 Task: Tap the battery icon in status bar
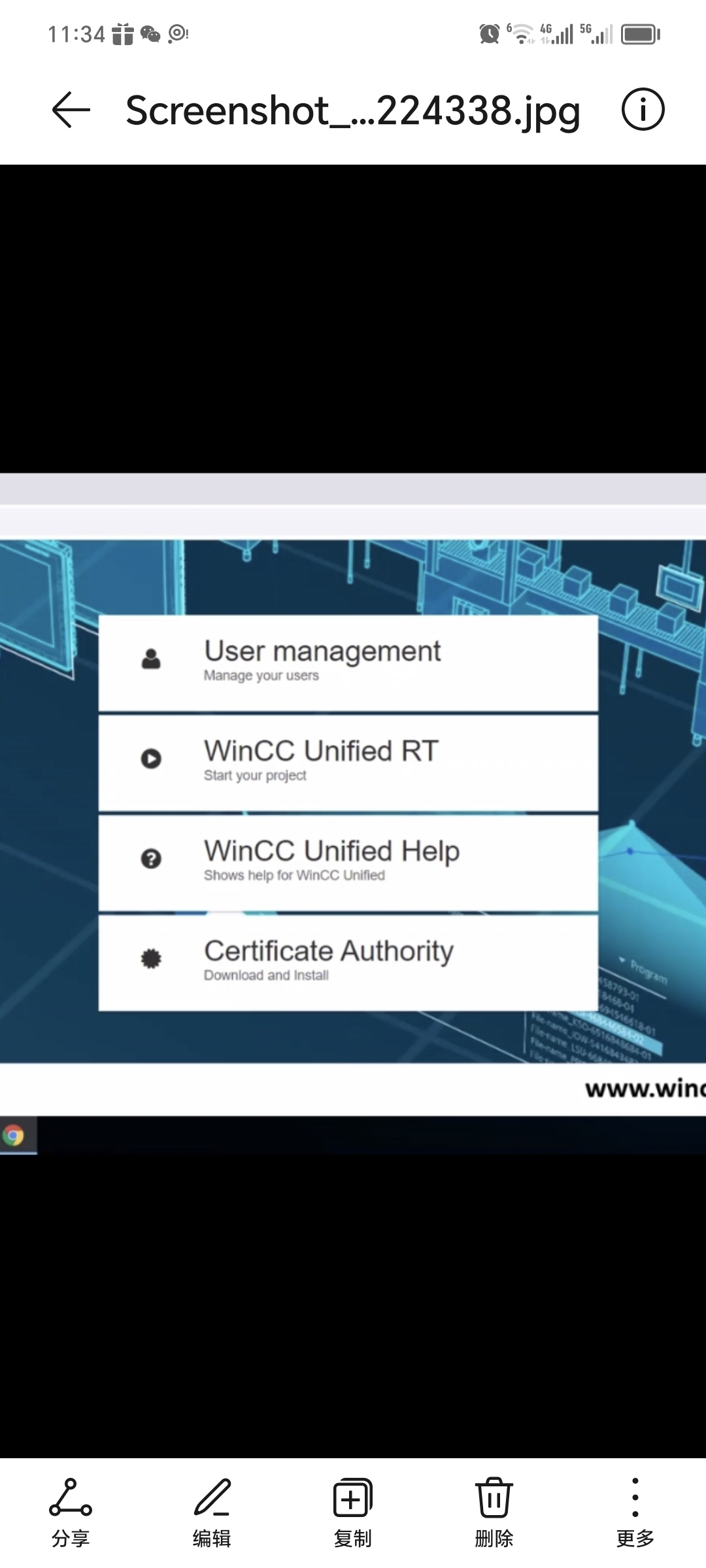point(640,34)
